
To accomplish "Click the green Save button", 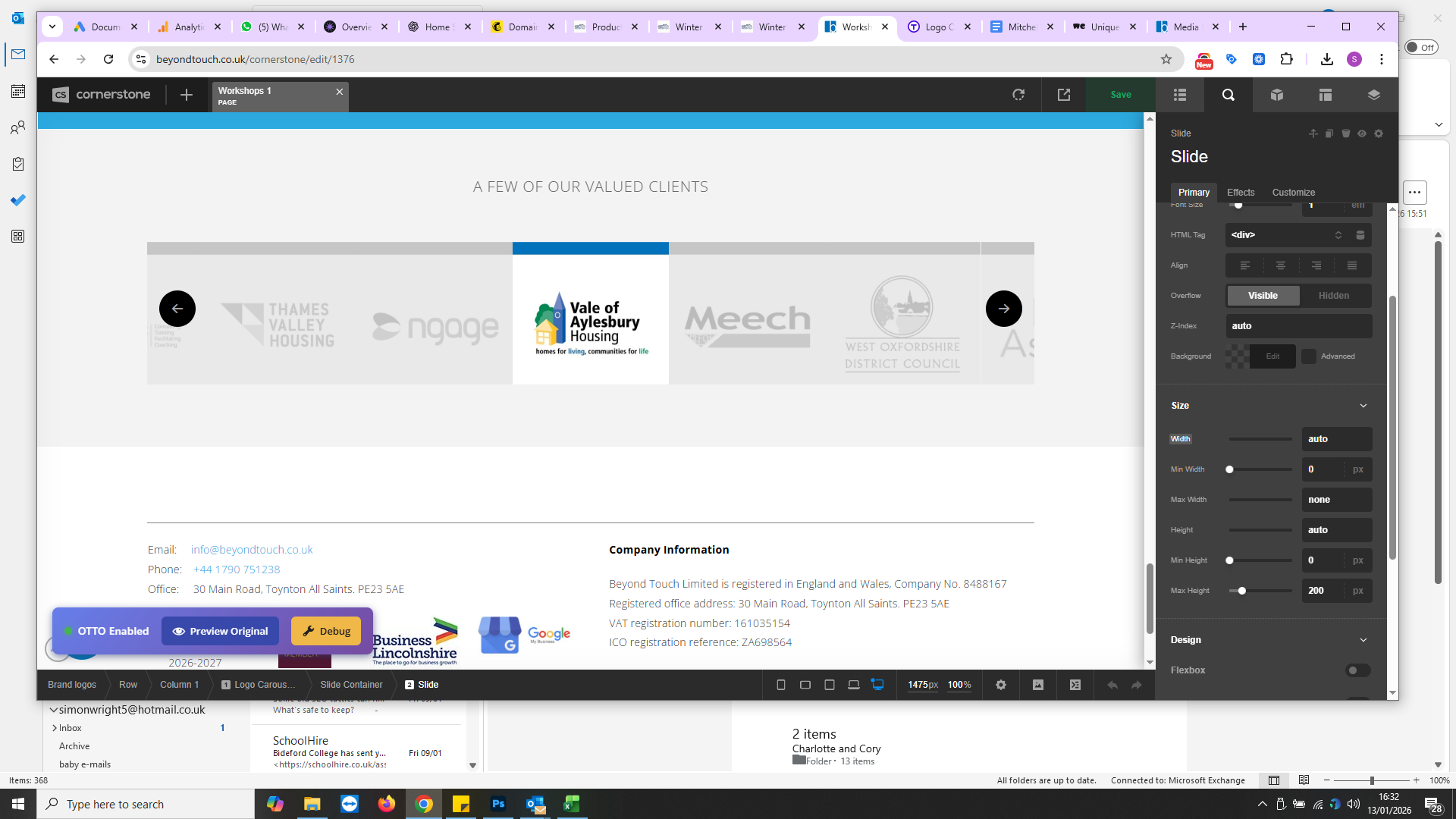I will point(1120,95).
